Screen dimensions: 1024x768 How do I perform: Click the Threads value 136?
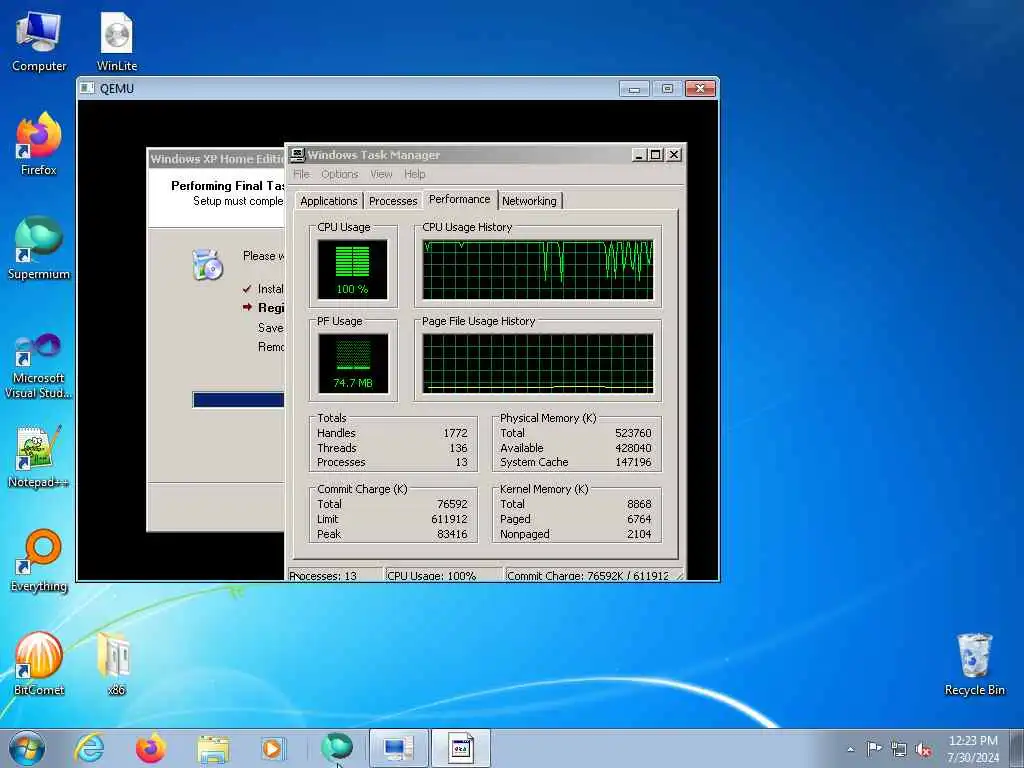pyautogui.click(x=458, y=448)
